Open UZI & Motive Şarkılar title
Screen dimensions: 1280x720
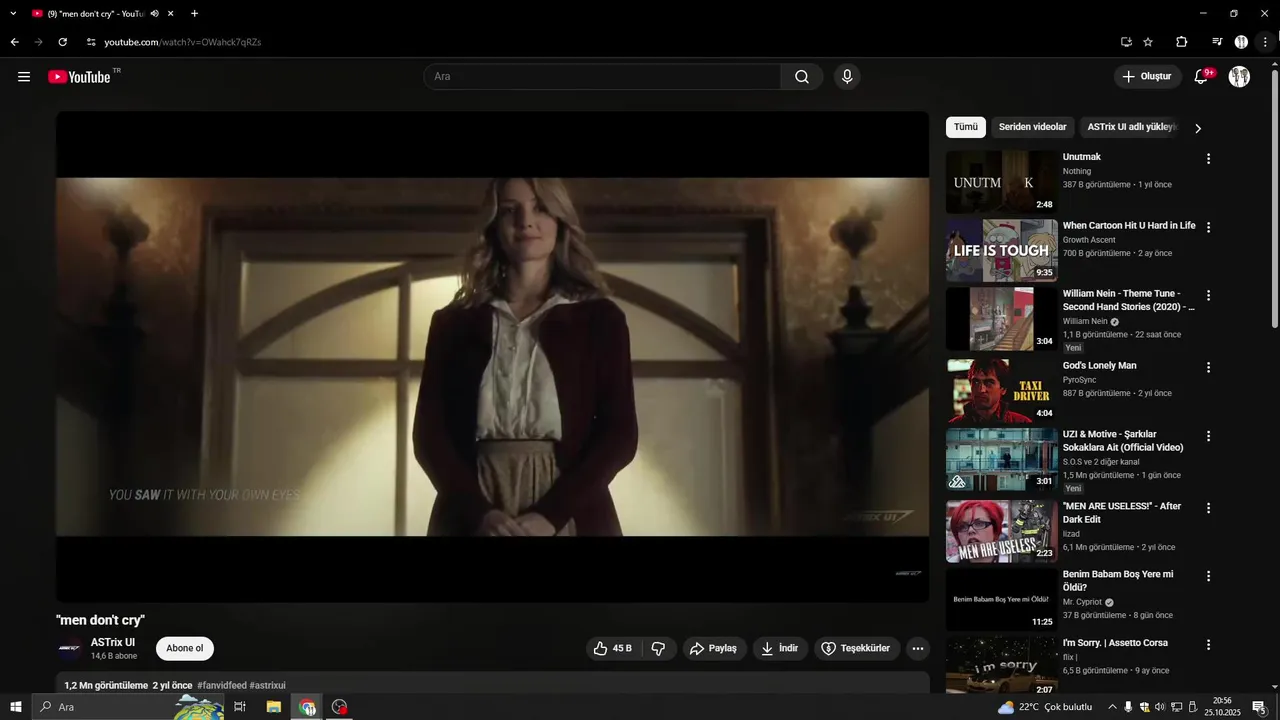coord(1123,441)
